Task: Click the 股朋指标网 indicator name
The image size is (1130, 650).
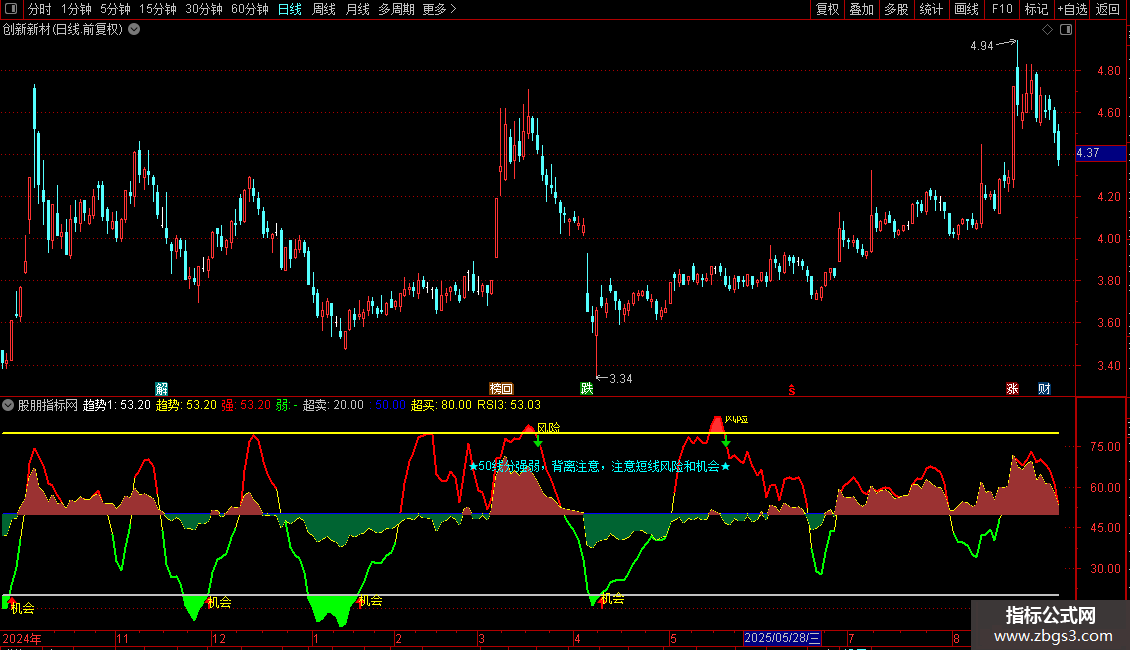Action: (x=48, y=405)
